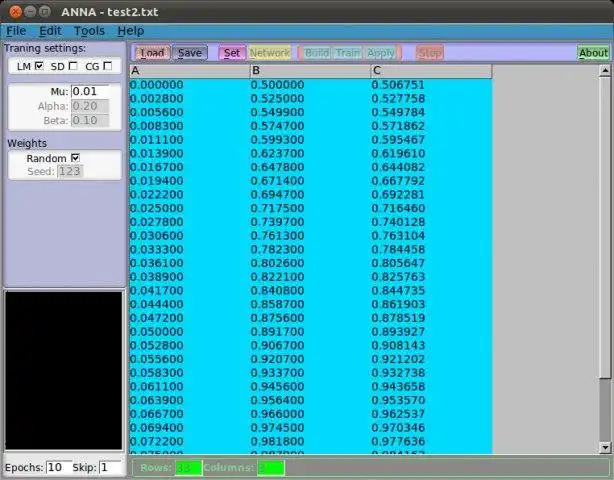
Task: Select cell 0.716460
Action: [398, 208]
